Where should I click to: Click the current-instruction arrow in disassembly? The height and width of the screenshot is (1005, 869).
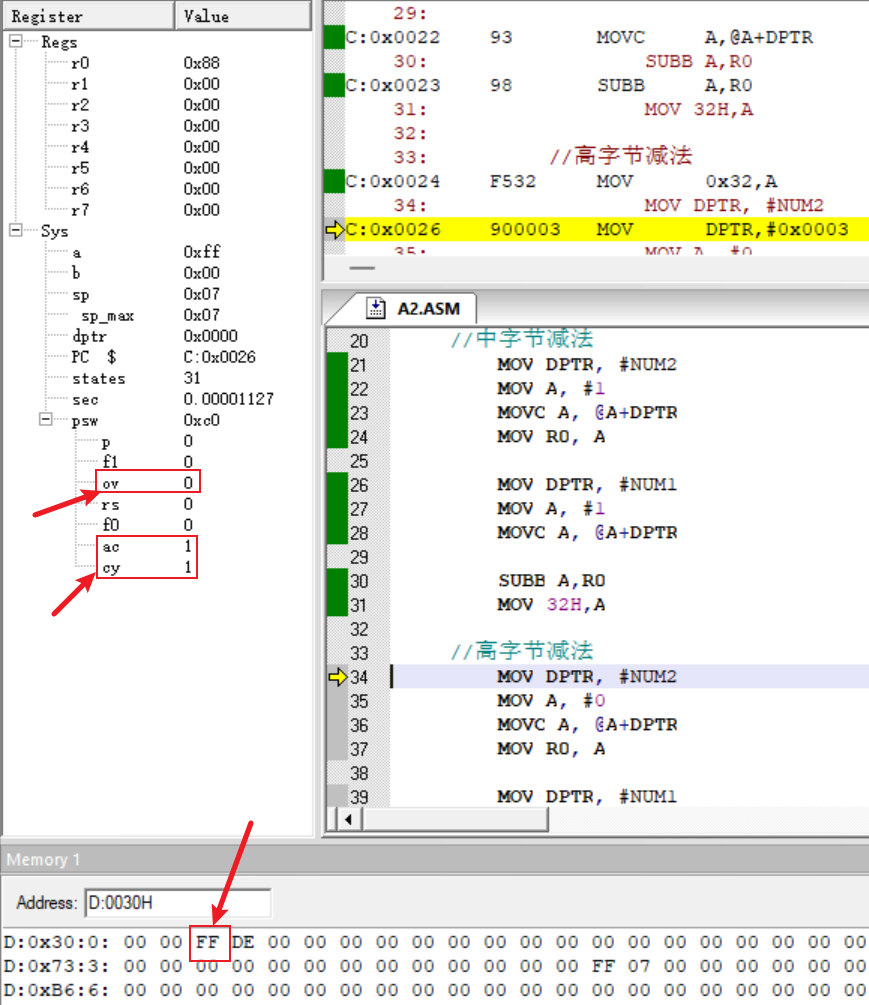(335, 229)
